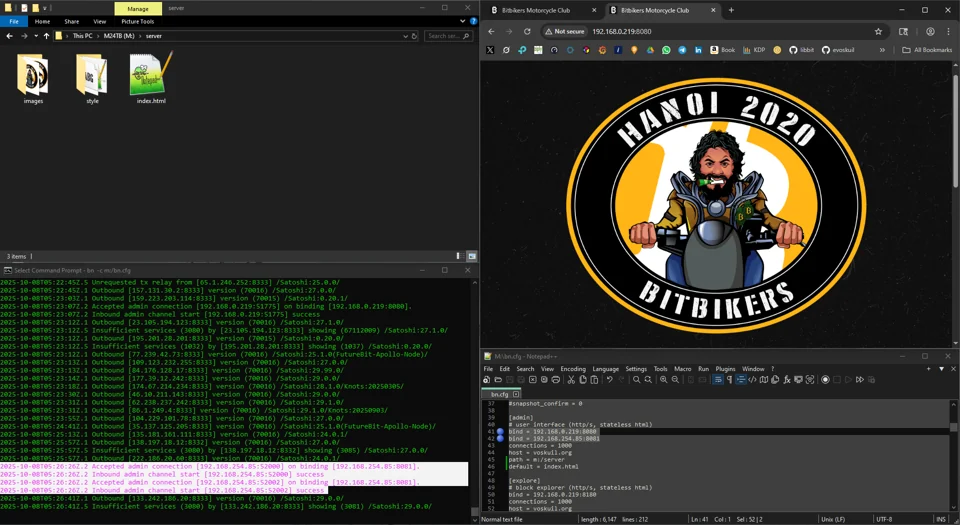Image resolution: width=960 pixels, height=525 pixels.
Task: Click the Cut icon in Notepad++ toolbar
Action: tap(571, 380)
